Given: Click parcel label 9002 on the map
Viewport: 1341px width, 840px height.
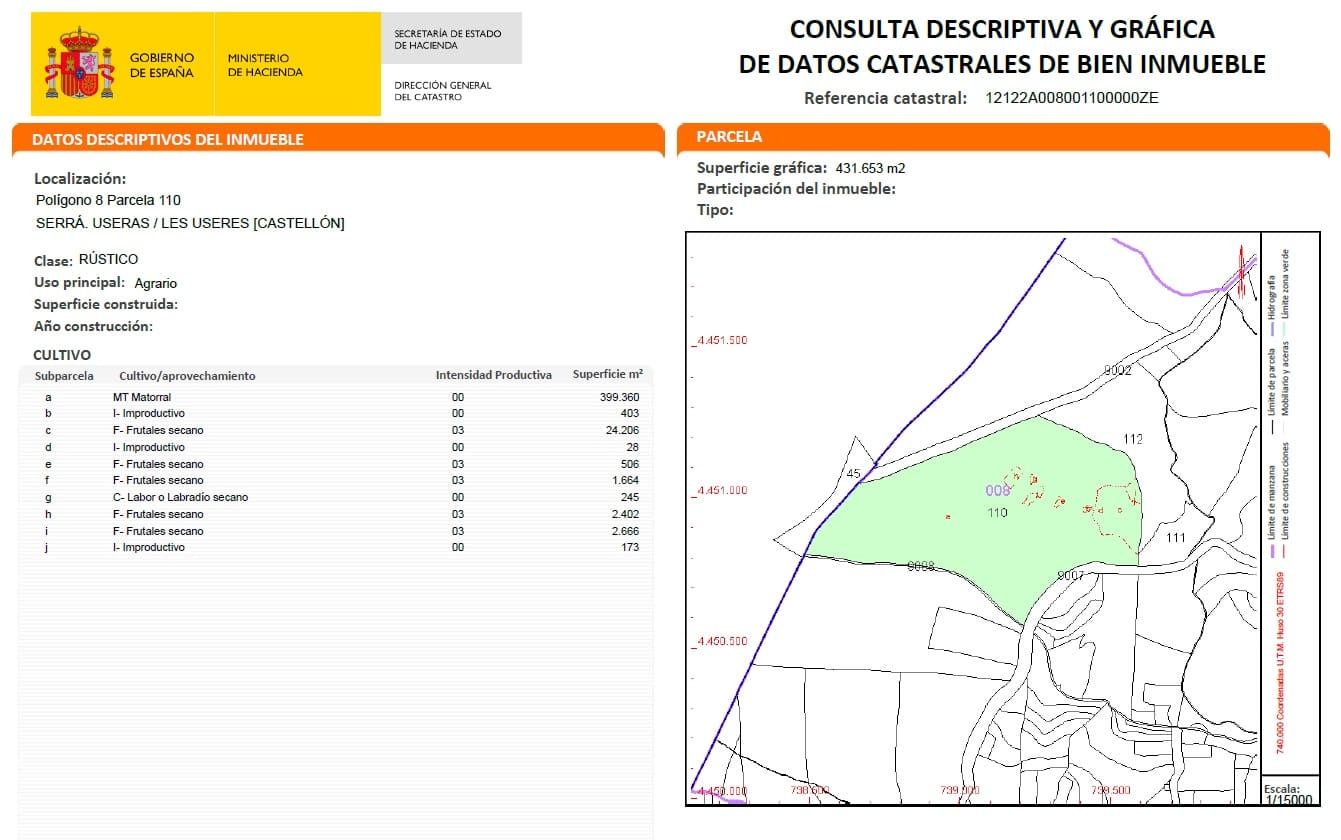Looking at the screenshot, I should 1117,371.
